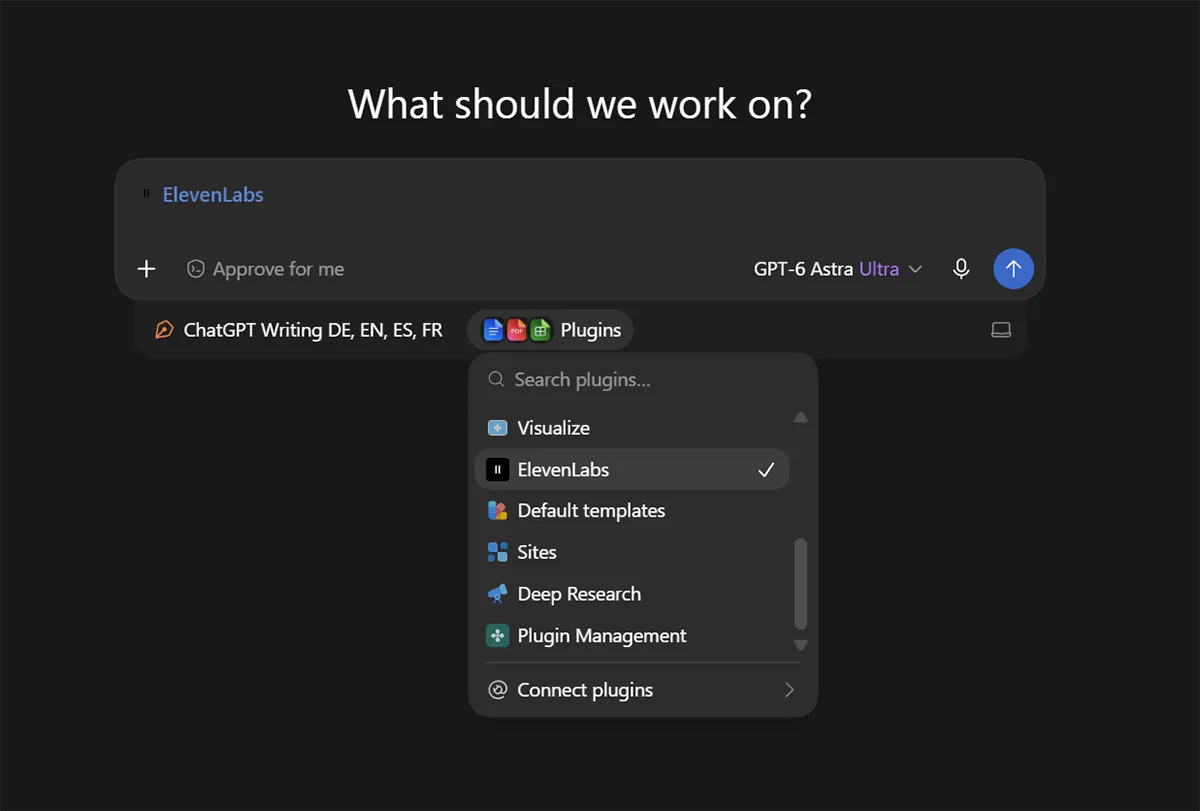
Task: Click the stacked plugin icons in Plugins chip
Action: (517, 330)
